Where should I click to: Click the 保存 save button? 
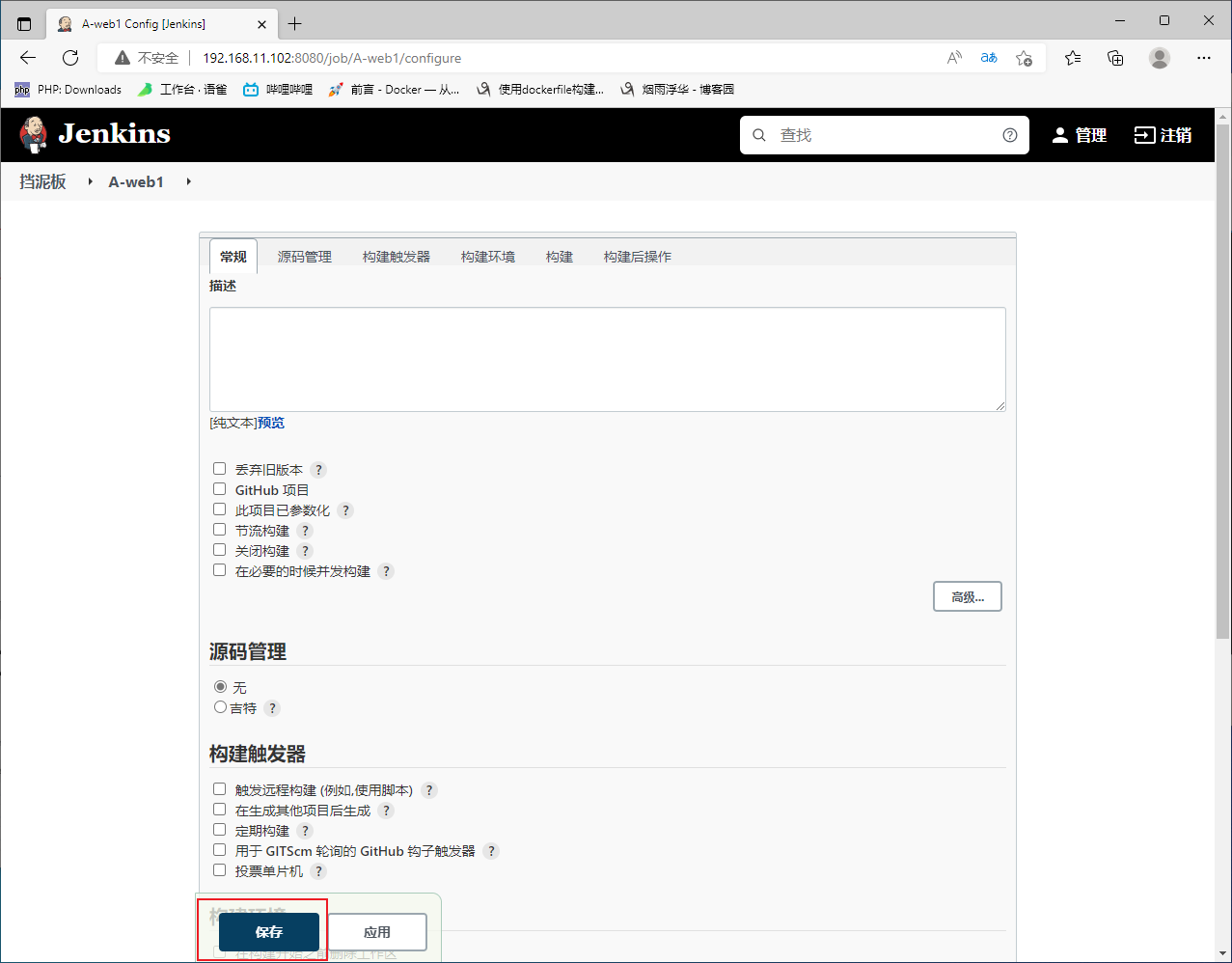tap(269, 932)
